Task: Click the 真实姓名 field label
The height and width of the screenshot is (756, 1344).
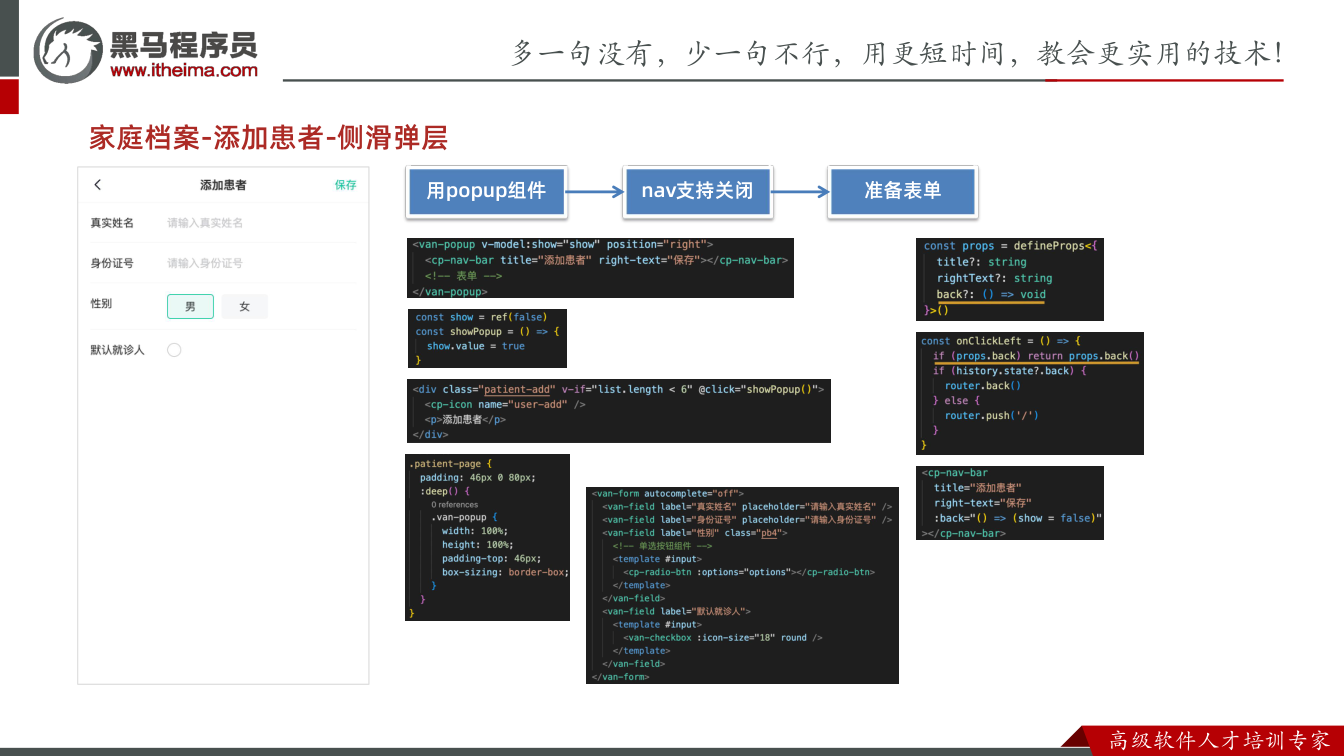Action: click(x=112, y=223)
